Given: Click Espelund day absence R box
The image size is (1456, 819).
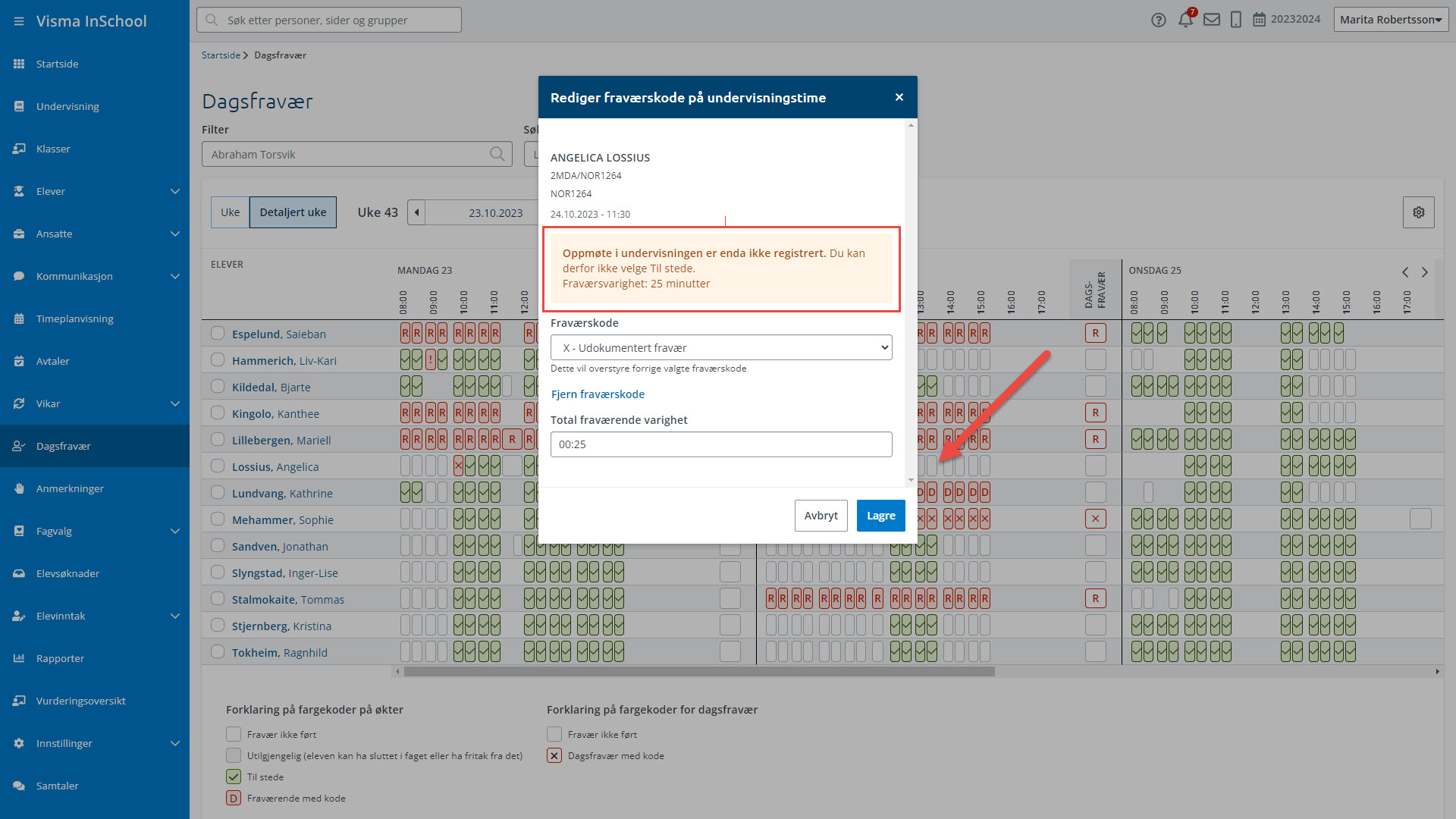Looking at the screenshot, I should tap(1095, 333).
